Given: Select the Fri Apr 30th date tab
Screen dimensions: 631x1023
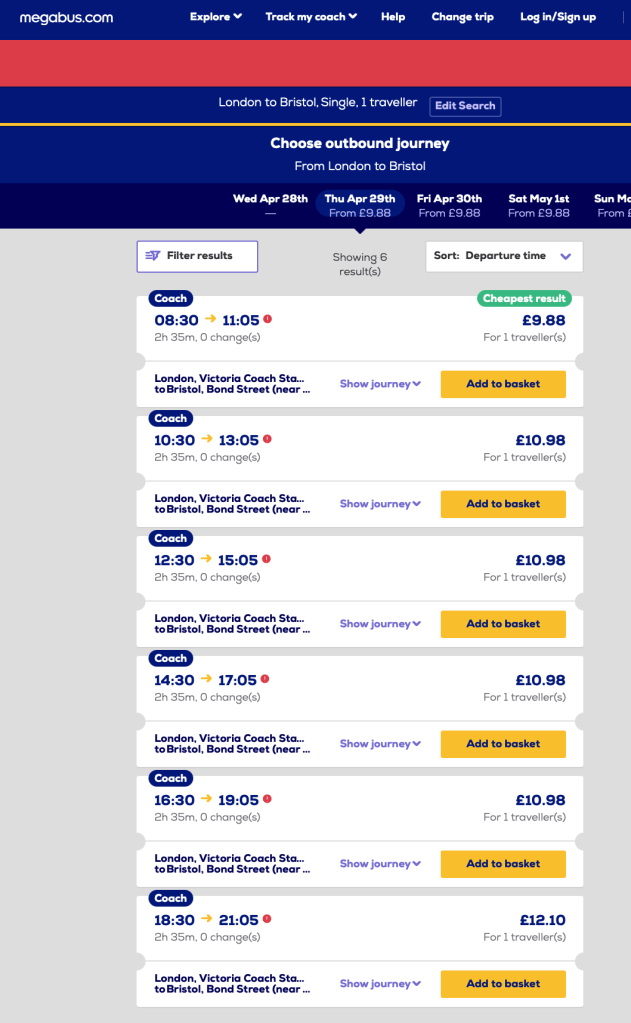Looking at the screenshot, I should pos(449,205).
